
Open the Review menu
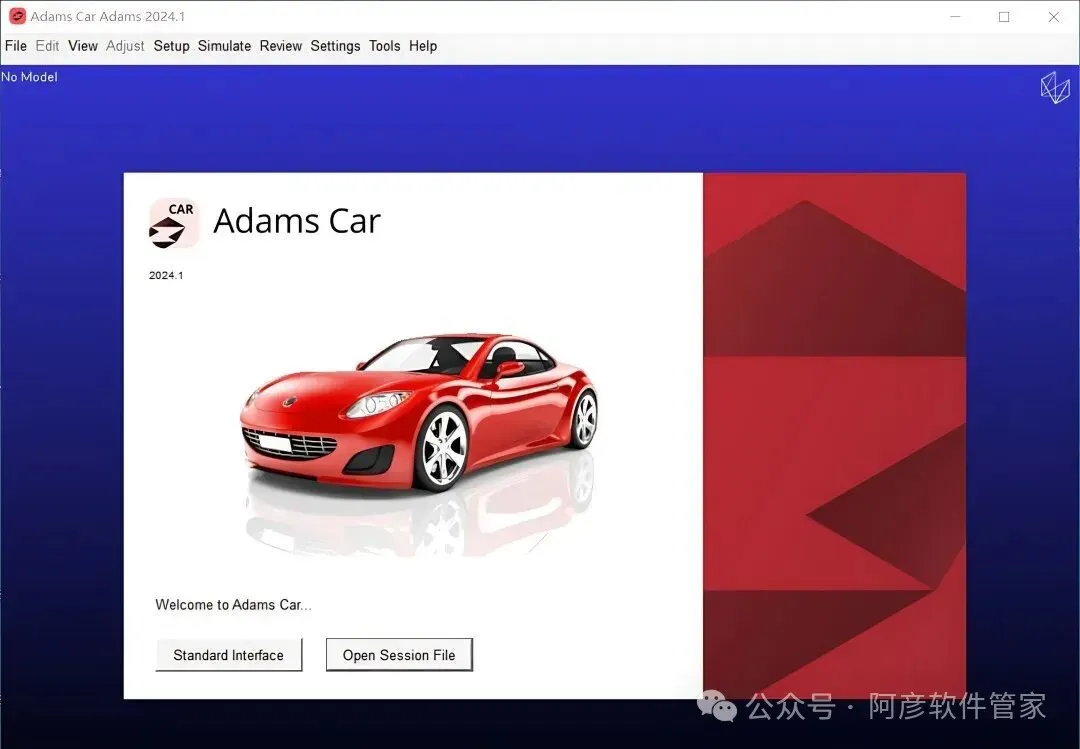pyautogui.click(x=280, y=46)
